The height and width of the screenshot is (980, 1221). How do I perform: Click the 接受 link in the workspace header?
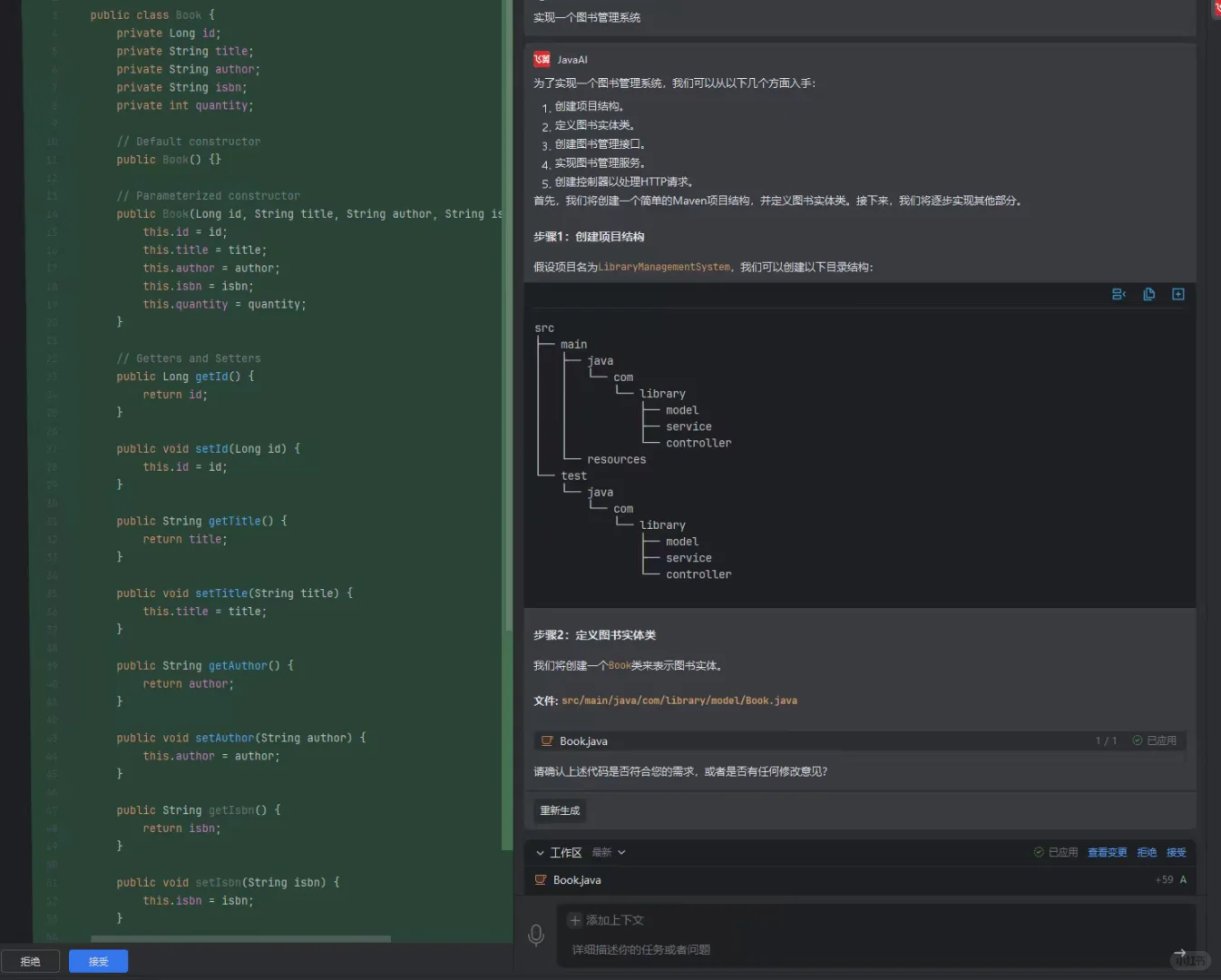tap(1177, 853)
